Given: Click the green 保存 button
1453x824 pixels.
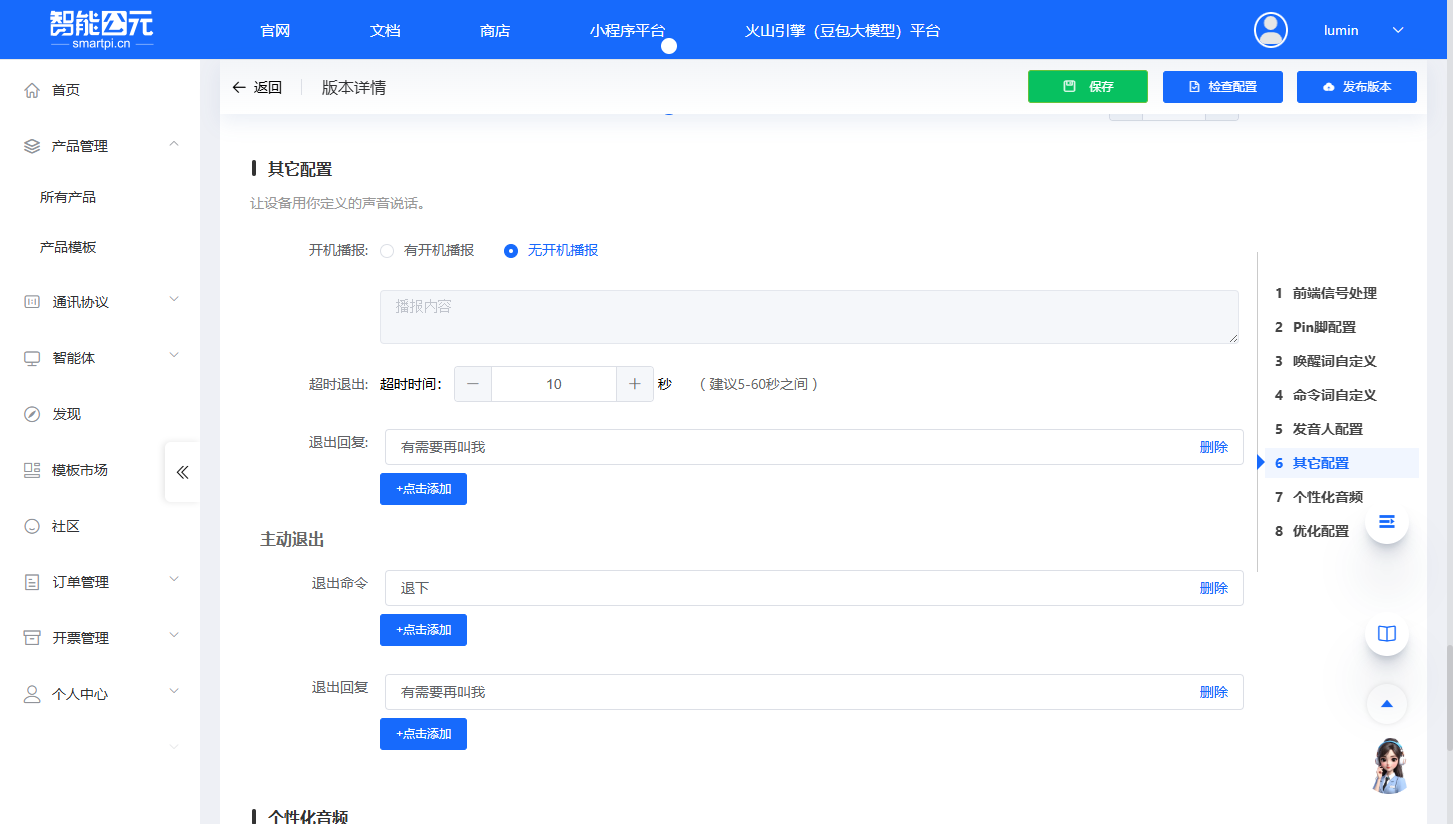Looking at the screenshot, I should 1087,87.
